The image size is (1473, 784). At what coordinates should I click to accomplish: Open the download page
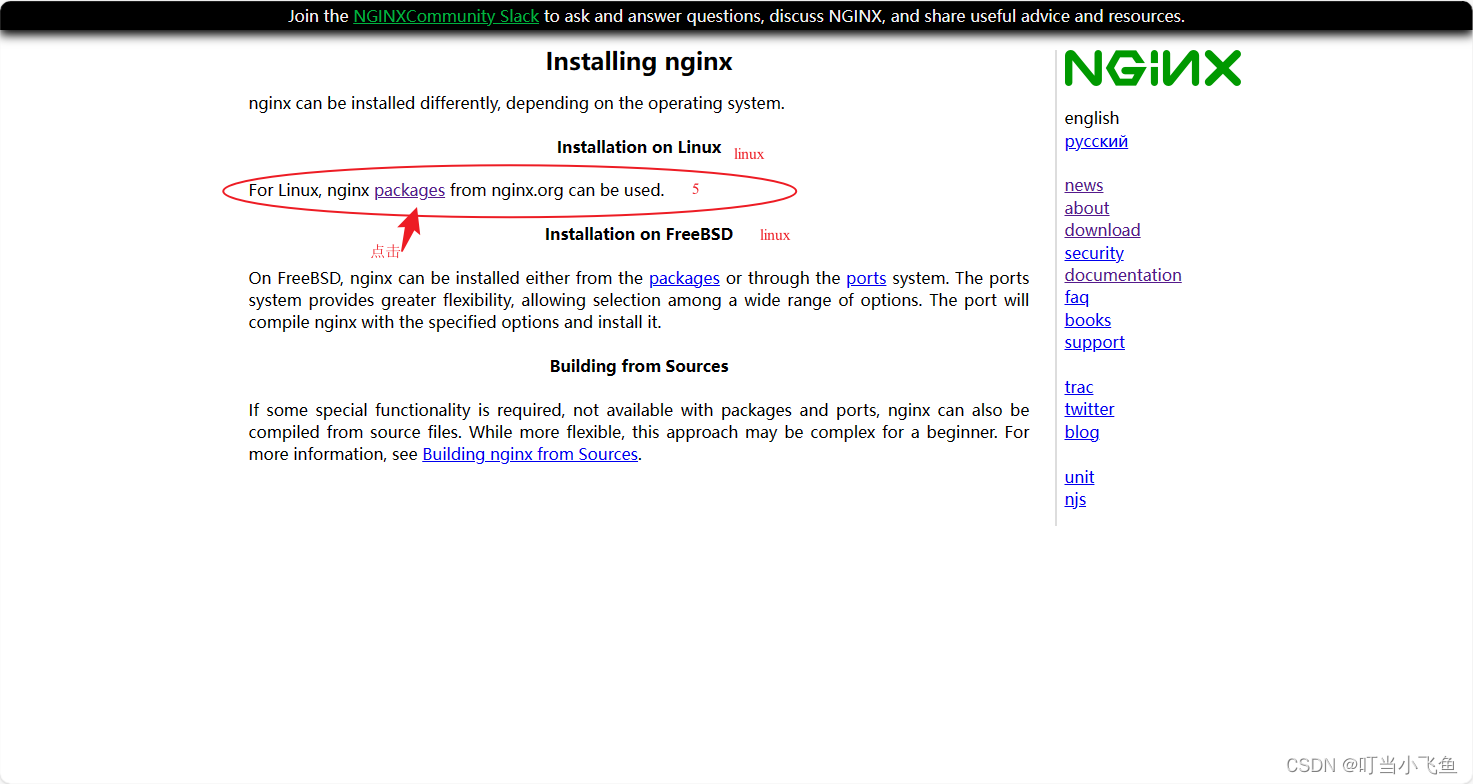click(1102, 230)
